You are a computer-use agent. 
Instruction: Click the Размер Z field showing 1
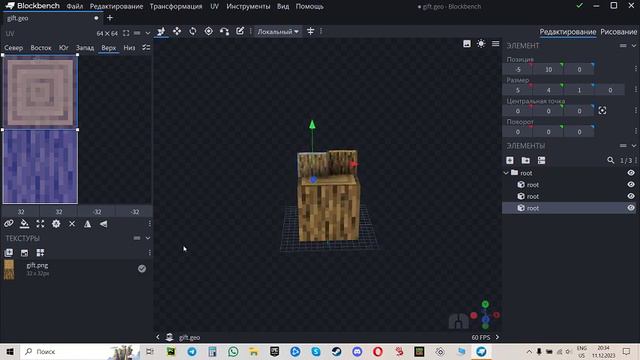click(x=579, y=90)
